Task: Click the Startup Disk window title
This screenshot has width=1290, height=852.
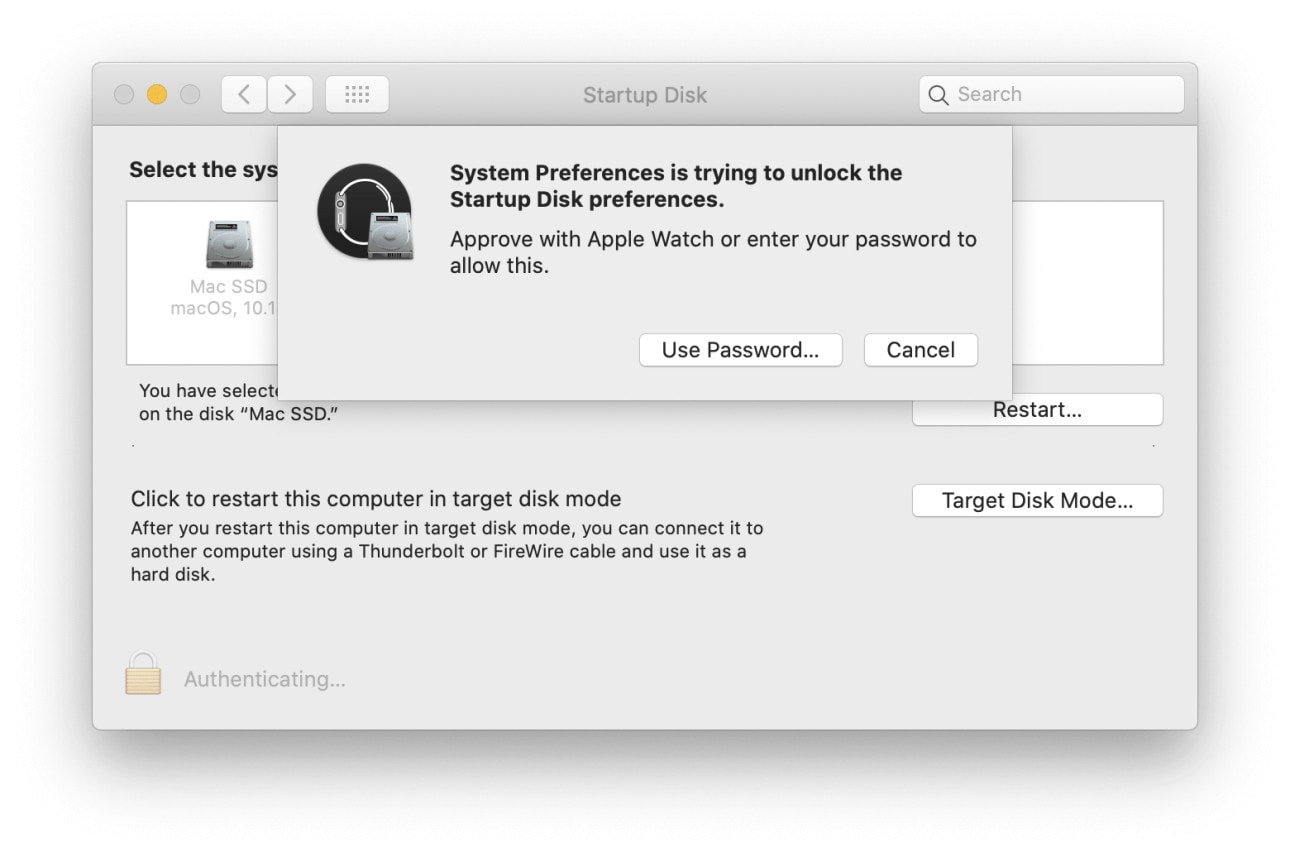Action: pyautogui.click(x=645, y=95)
